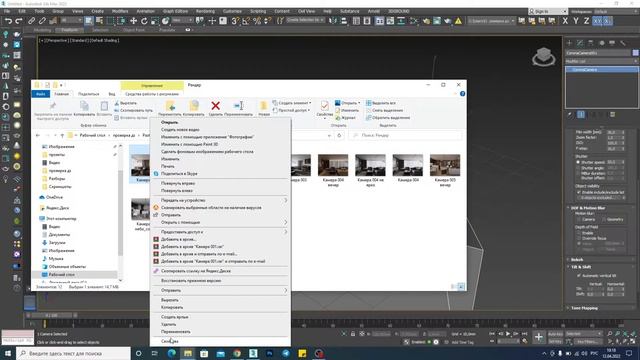This screenshot has height=360, width=640.
Task: Switch to the Вид tab in Explorer
Action: click(x=111, y=94)
